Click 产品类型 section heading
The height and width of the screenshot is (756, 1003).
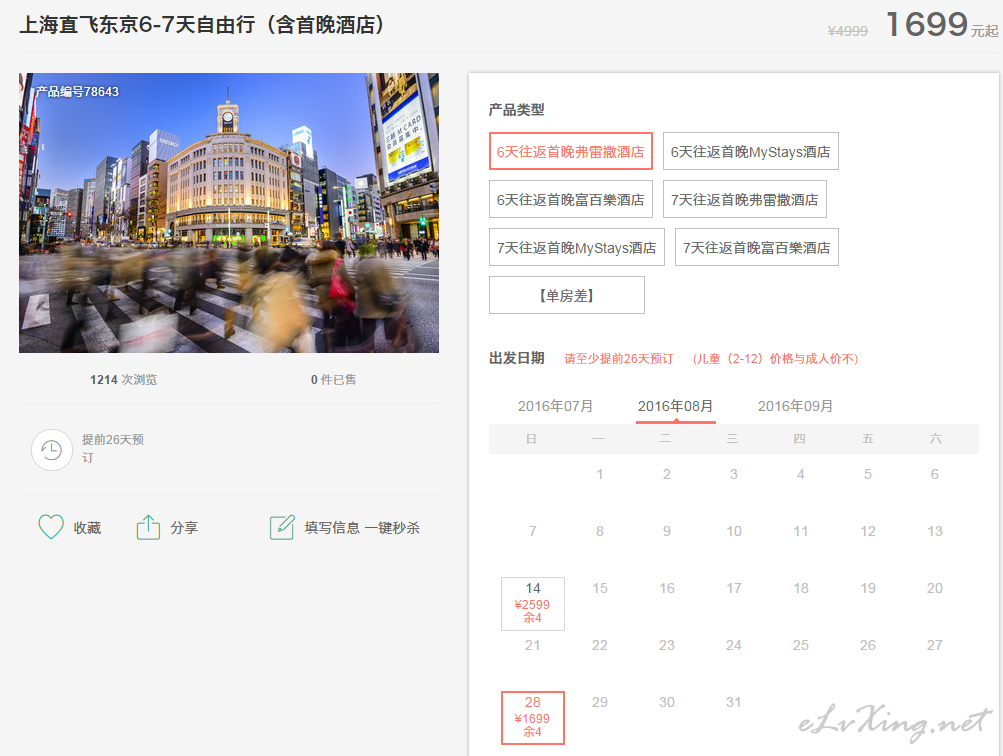pos(516,109)
